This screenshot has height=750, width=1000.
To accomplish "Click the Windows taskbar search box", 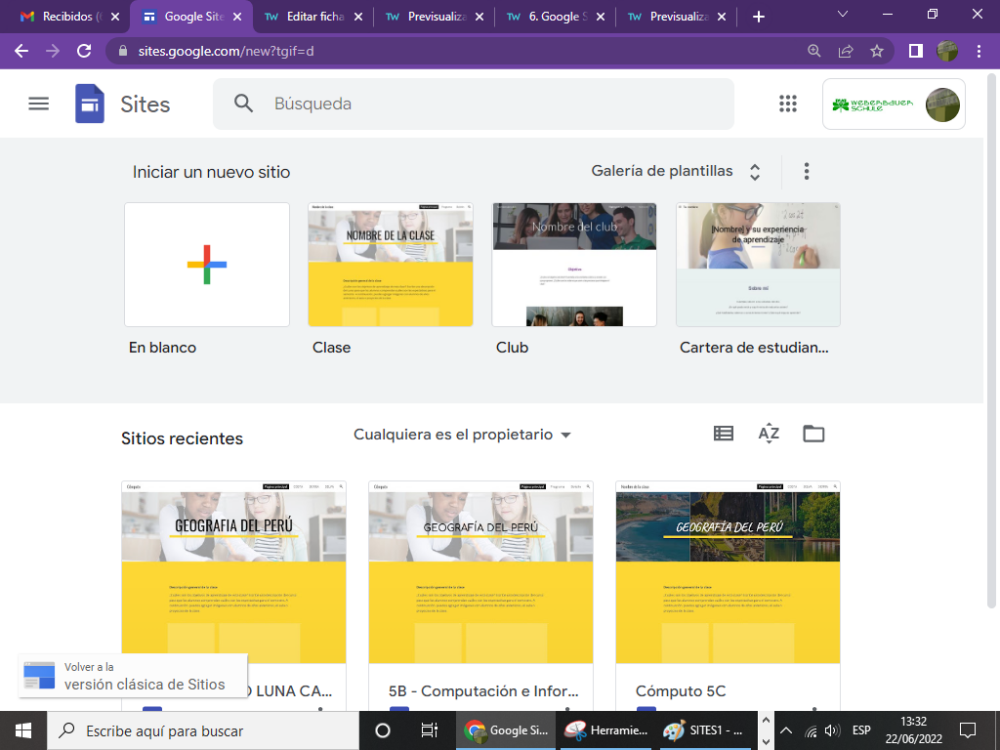I will 203,731.
